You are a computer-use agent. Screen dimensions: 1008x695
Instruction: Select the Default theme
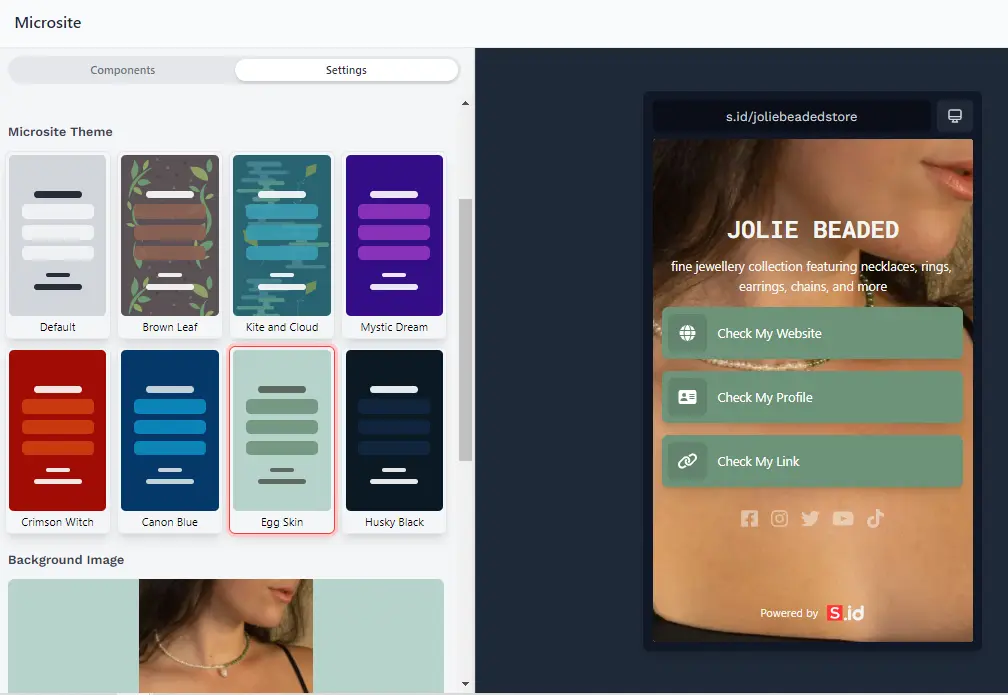pyautogui.click(x=58, y=245)
